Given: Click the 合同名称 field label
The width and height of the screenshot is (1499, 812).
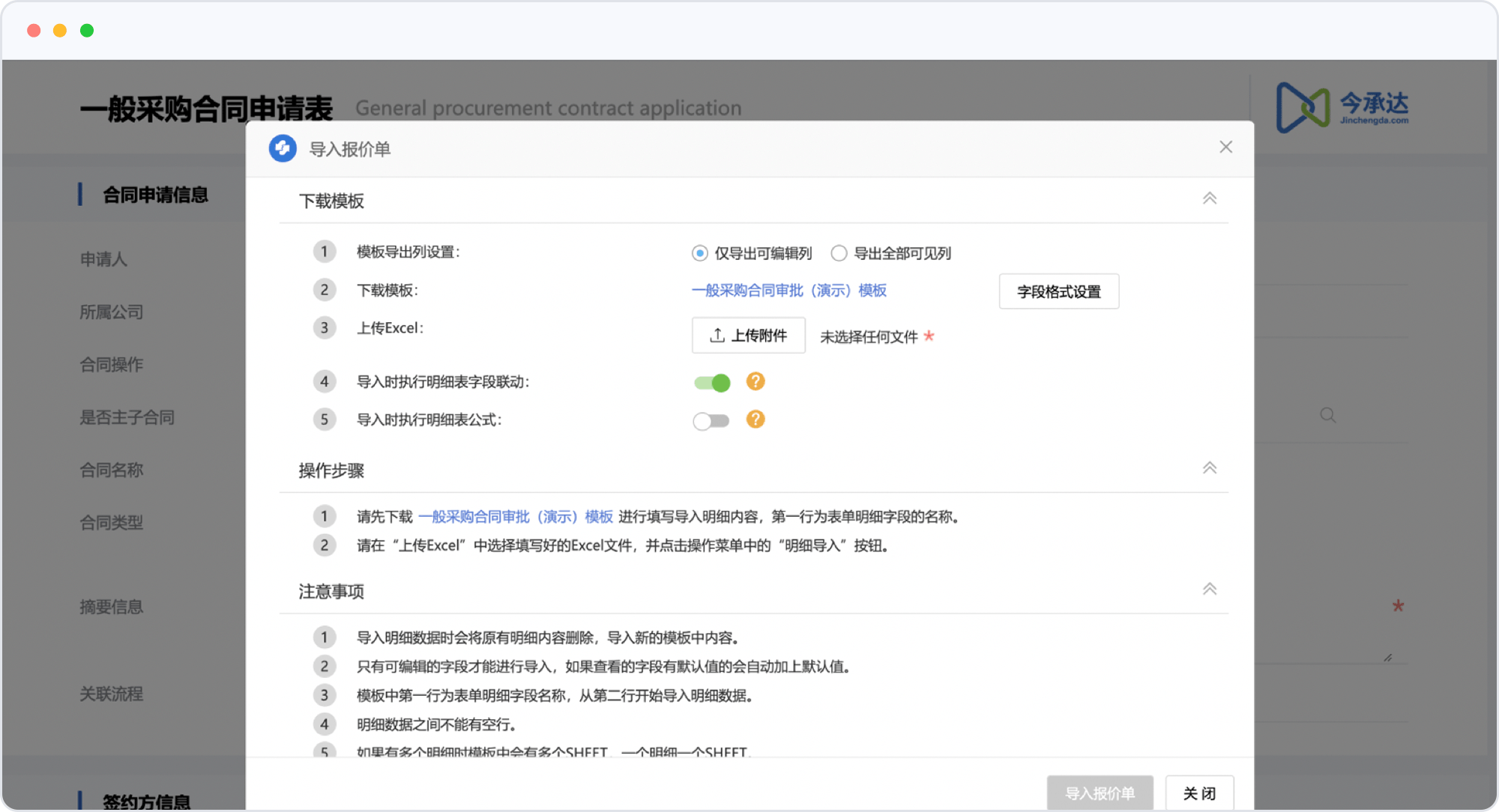Looking at the screenshot, I should [x=112, y=470].
